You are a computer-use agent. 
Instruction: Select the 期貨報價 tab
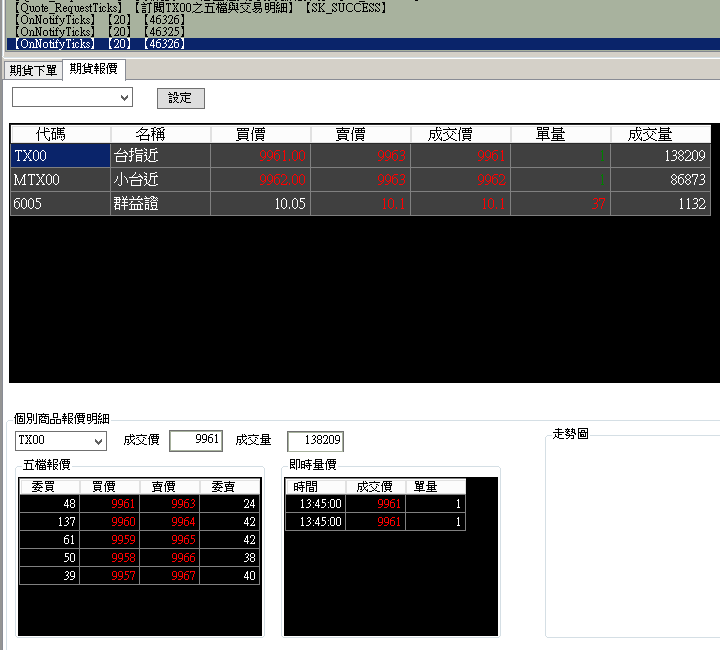point(94,69)
